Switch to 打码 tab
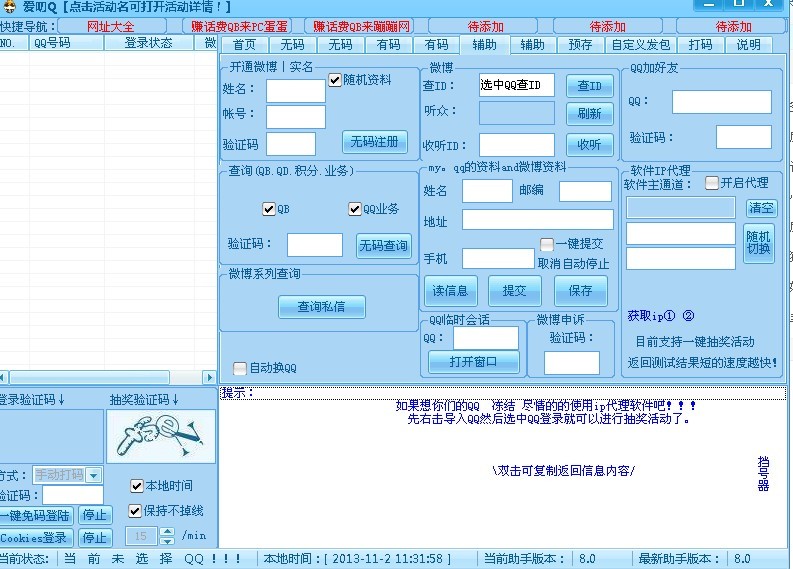Screen dimensions: 793x569 tap(700, 45)
